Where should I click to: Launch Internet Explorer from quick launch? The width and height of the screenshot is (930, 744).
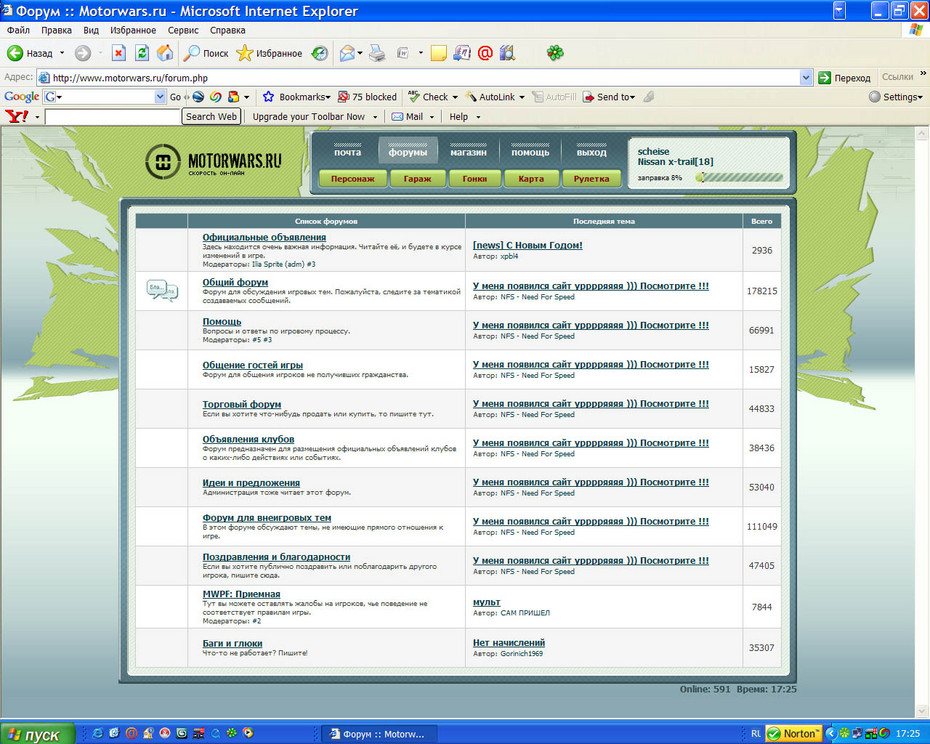(98, 733)
